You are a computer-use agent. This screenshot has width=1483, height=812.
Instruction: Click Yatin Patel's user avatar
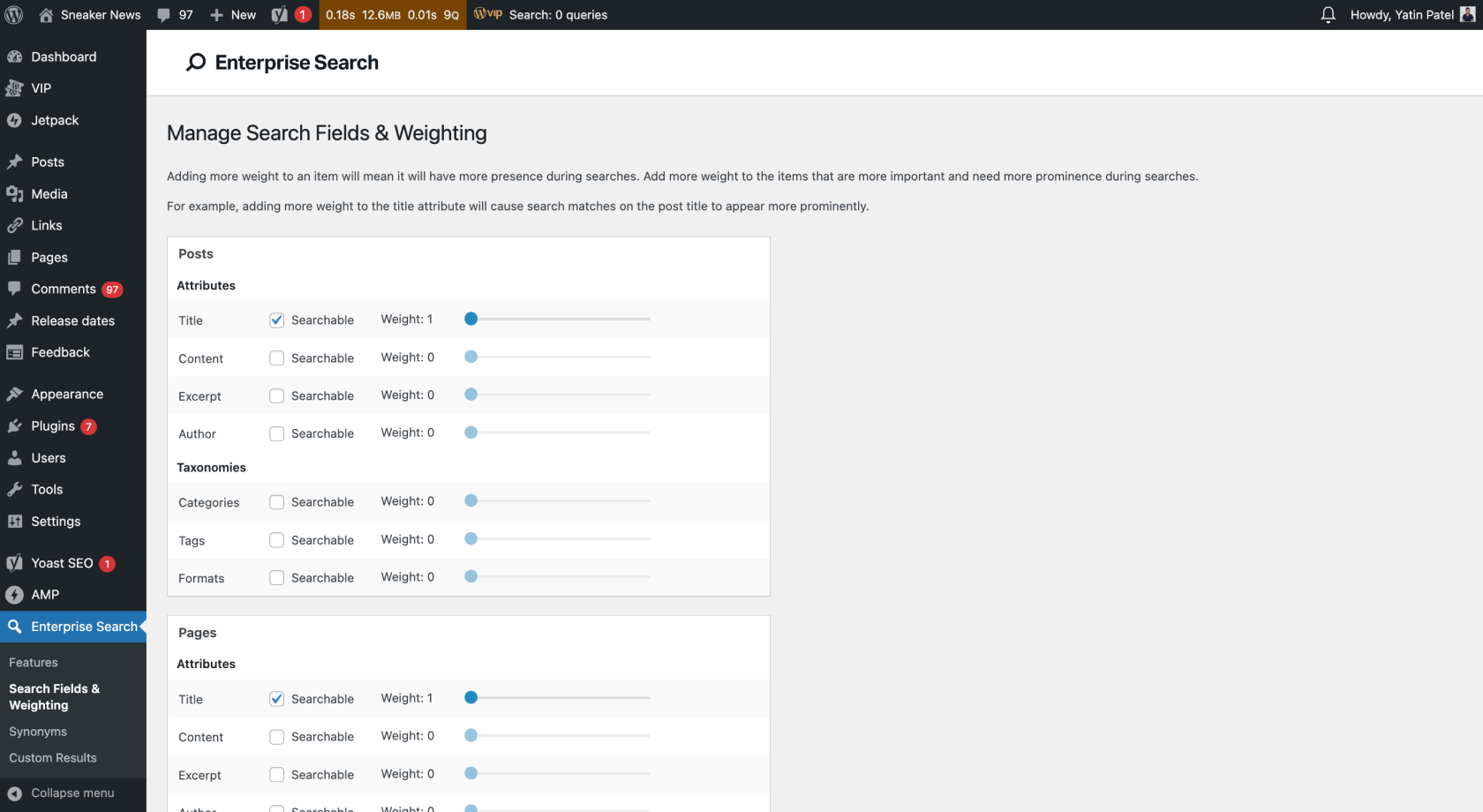pyautogui.click(x=1467, y=15)
